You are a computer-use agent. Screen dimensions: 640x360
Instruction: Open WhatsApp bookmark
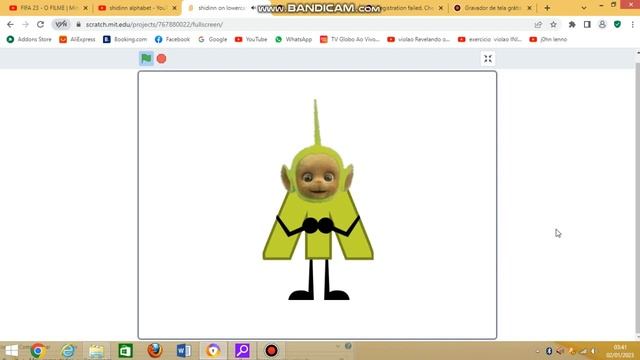point(293,40)
